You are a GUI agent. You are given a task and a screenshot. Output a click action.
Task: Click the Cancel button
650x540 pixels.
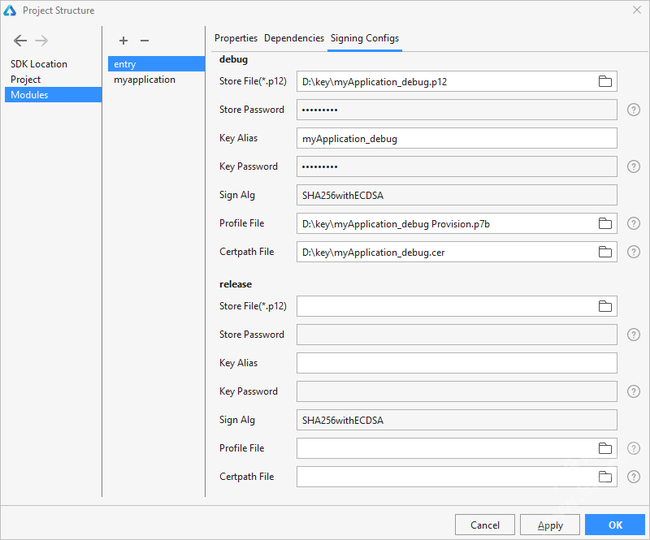[x=485, y=525]
